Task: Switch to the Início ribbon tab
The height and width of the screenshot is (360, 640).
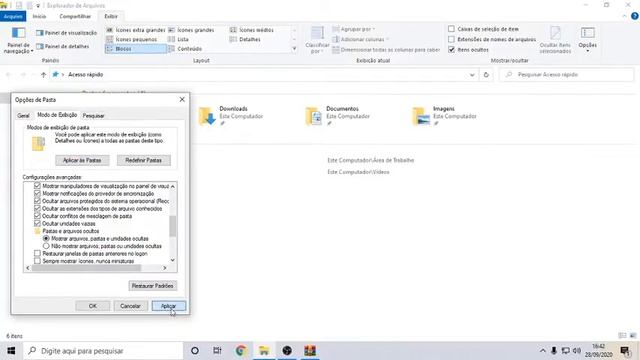Action: 39,16
